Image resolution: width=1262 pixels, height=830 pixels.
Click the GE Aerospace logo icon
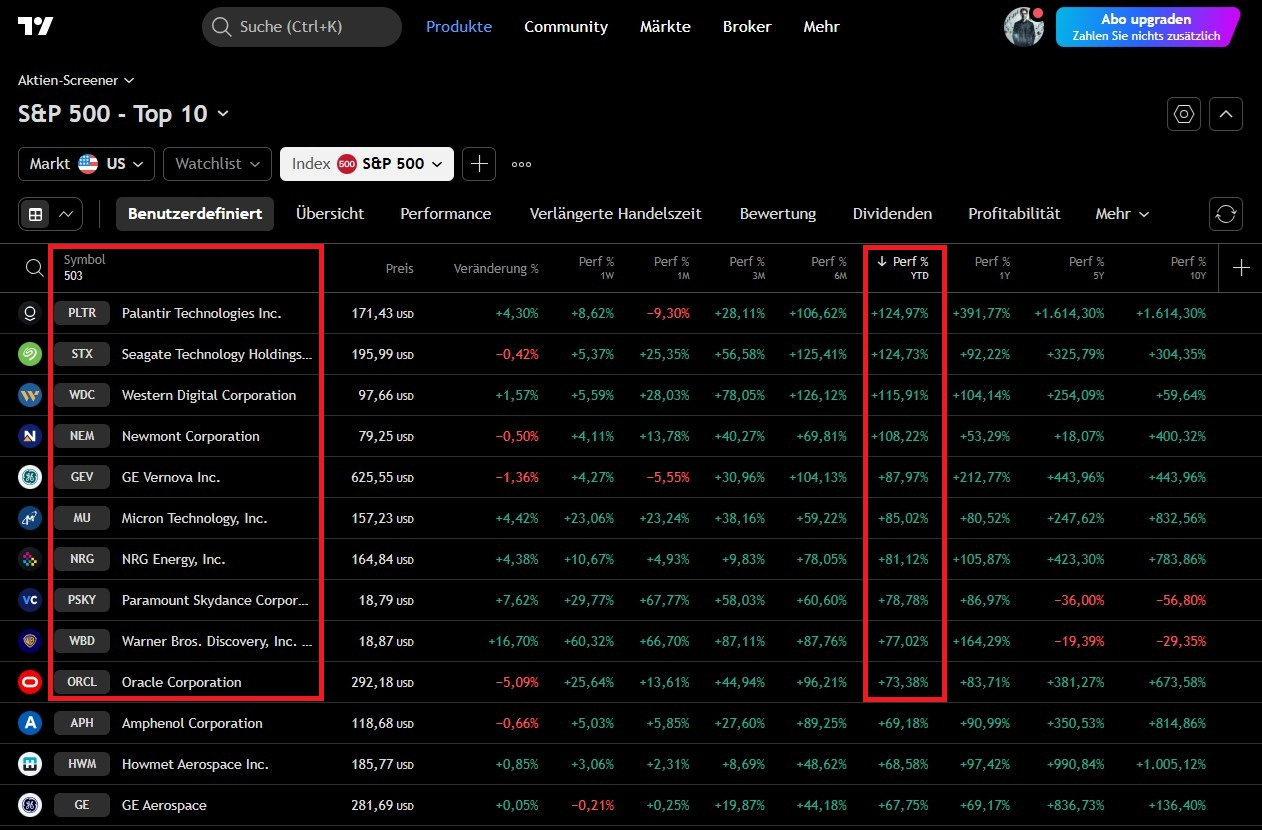tap(30, 805)
